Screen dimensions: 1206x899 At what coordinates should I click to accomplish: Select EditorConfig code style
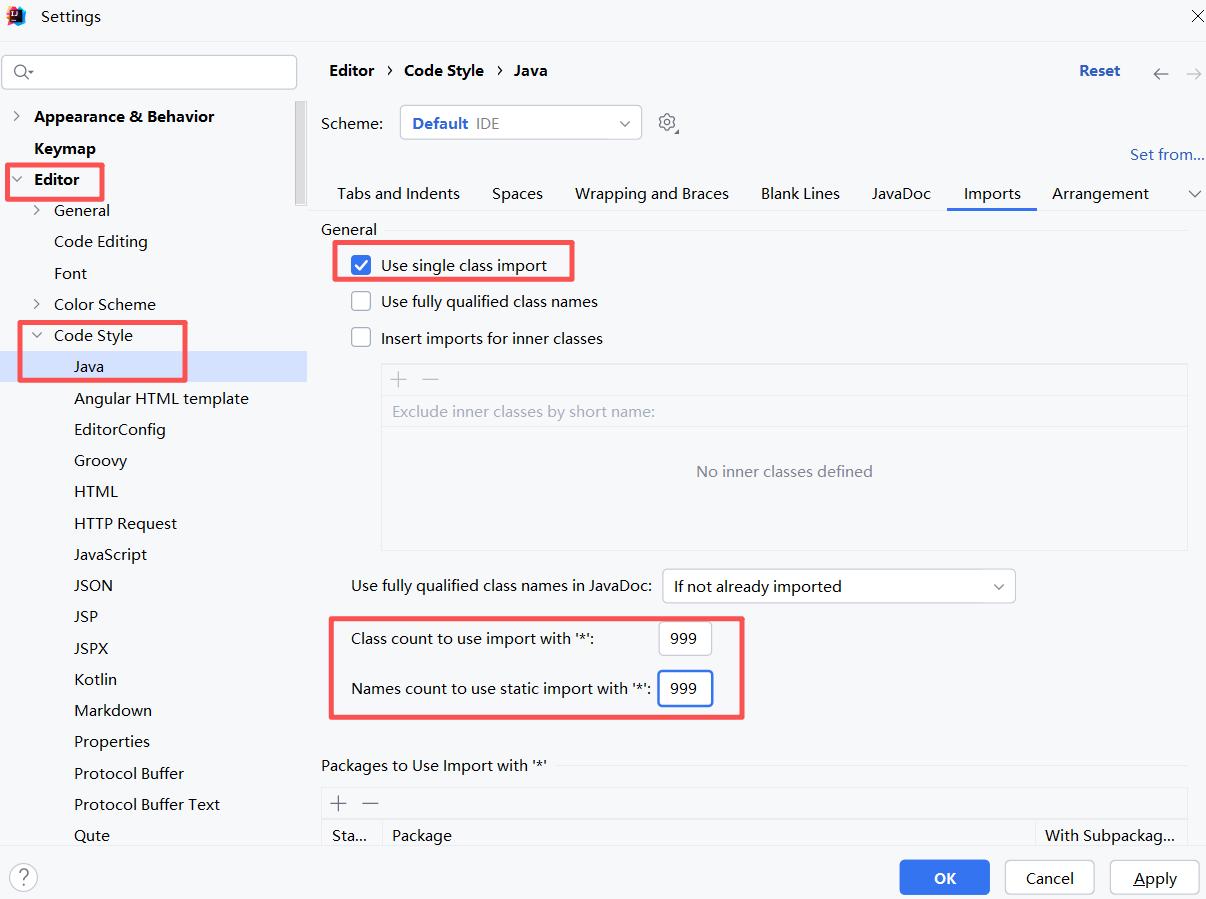click(x=120, y=429)
